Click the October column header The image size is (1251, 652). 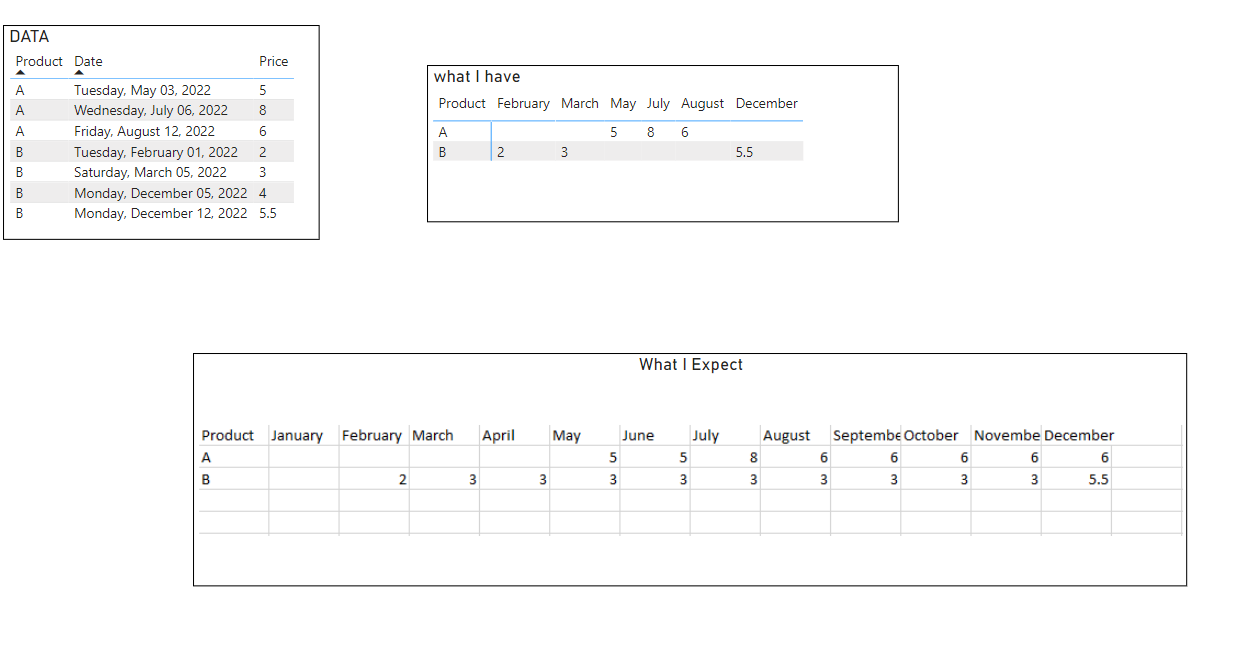pos(931,435)
